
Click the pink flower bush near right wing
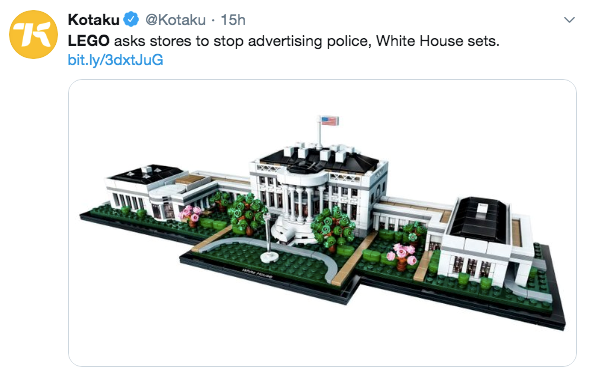pyautogui.click(x=402, y=255)
